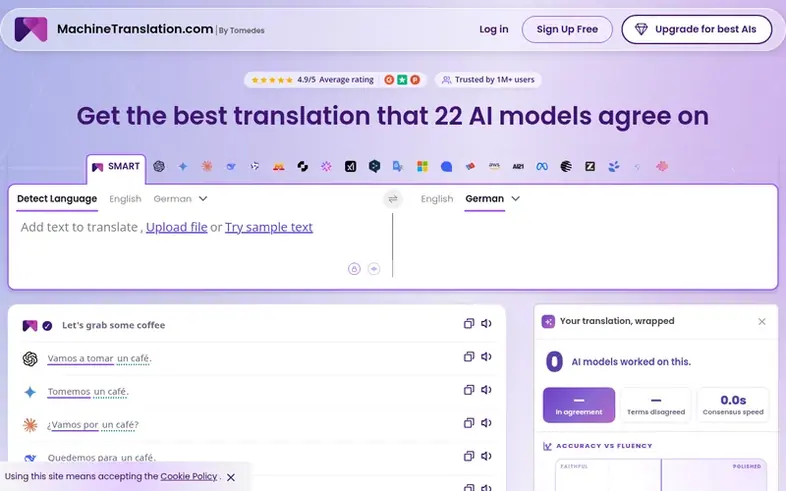The height and width of the screenshot is (491, 786).
Task: Open the target language dropdown next to German
Action: [515, 199]
